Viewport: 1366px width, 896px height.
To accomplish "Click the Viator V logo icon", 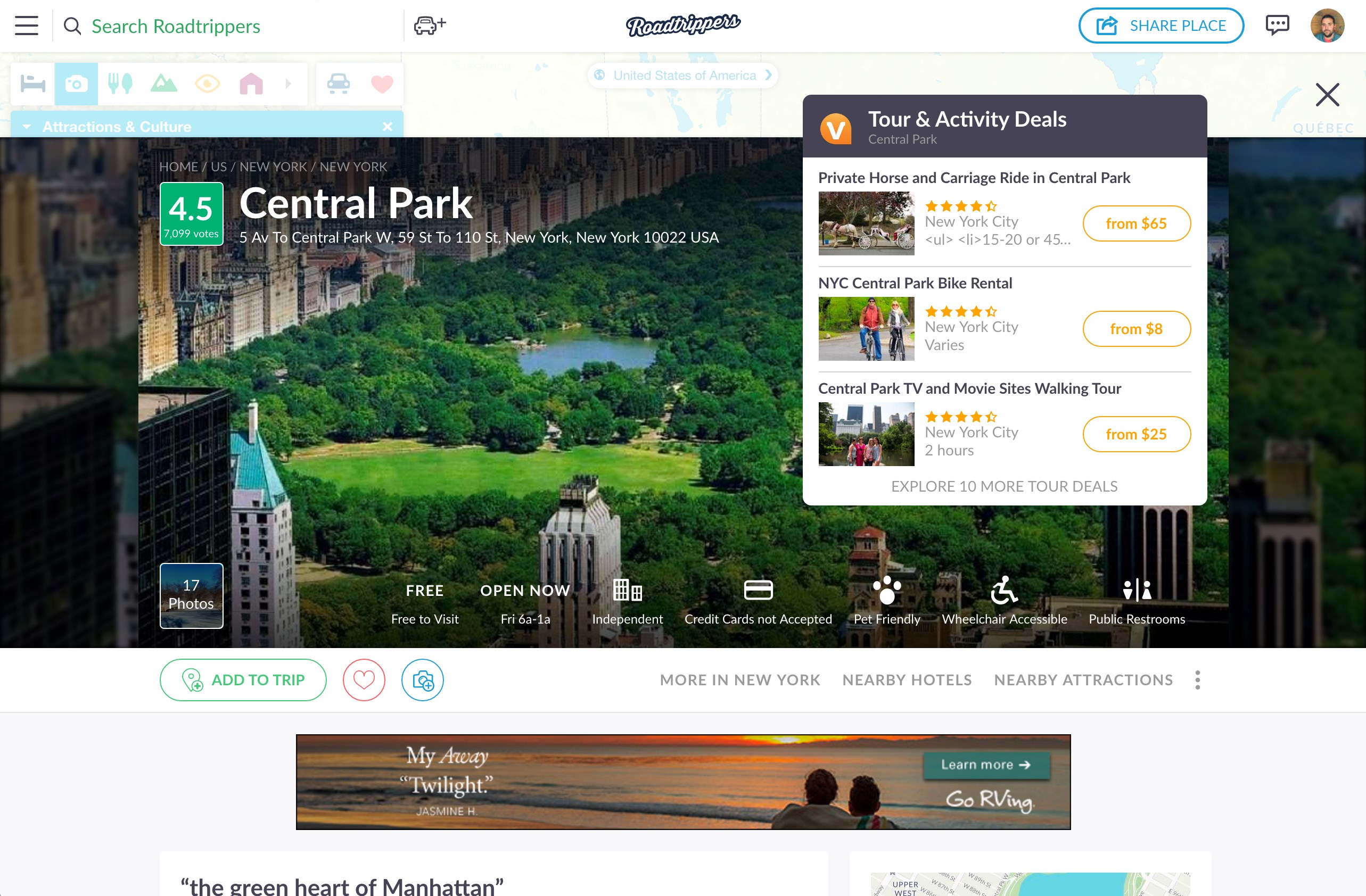I will 835,128.
